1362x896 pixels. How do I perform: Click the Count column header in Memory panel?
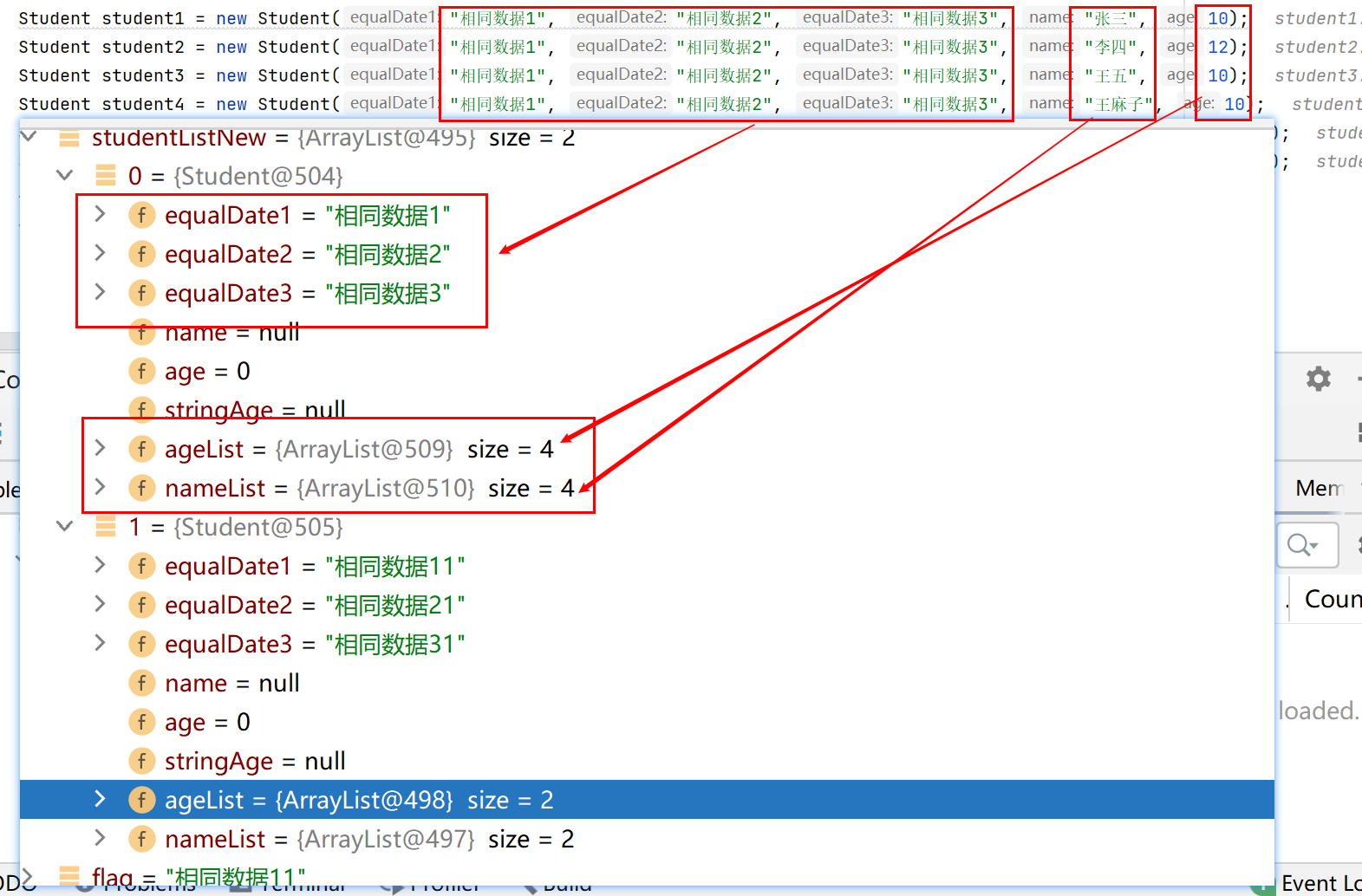pyautogui.click(x=1333, y=599)
